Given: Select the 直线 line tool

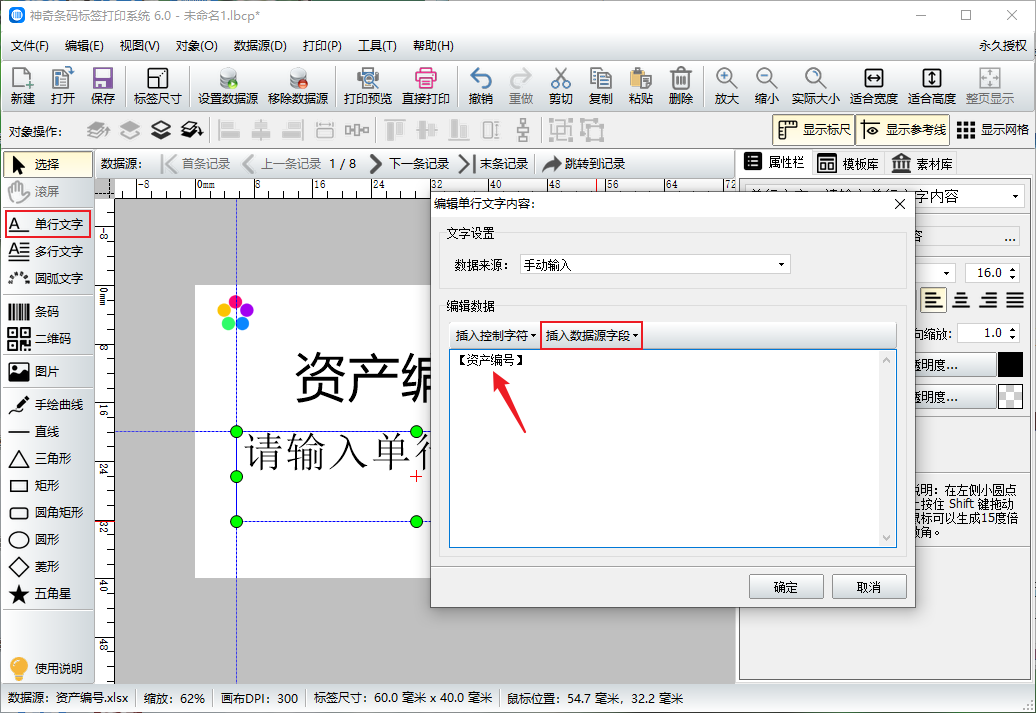Looking at the screenshot, I should tap(48, 432).
